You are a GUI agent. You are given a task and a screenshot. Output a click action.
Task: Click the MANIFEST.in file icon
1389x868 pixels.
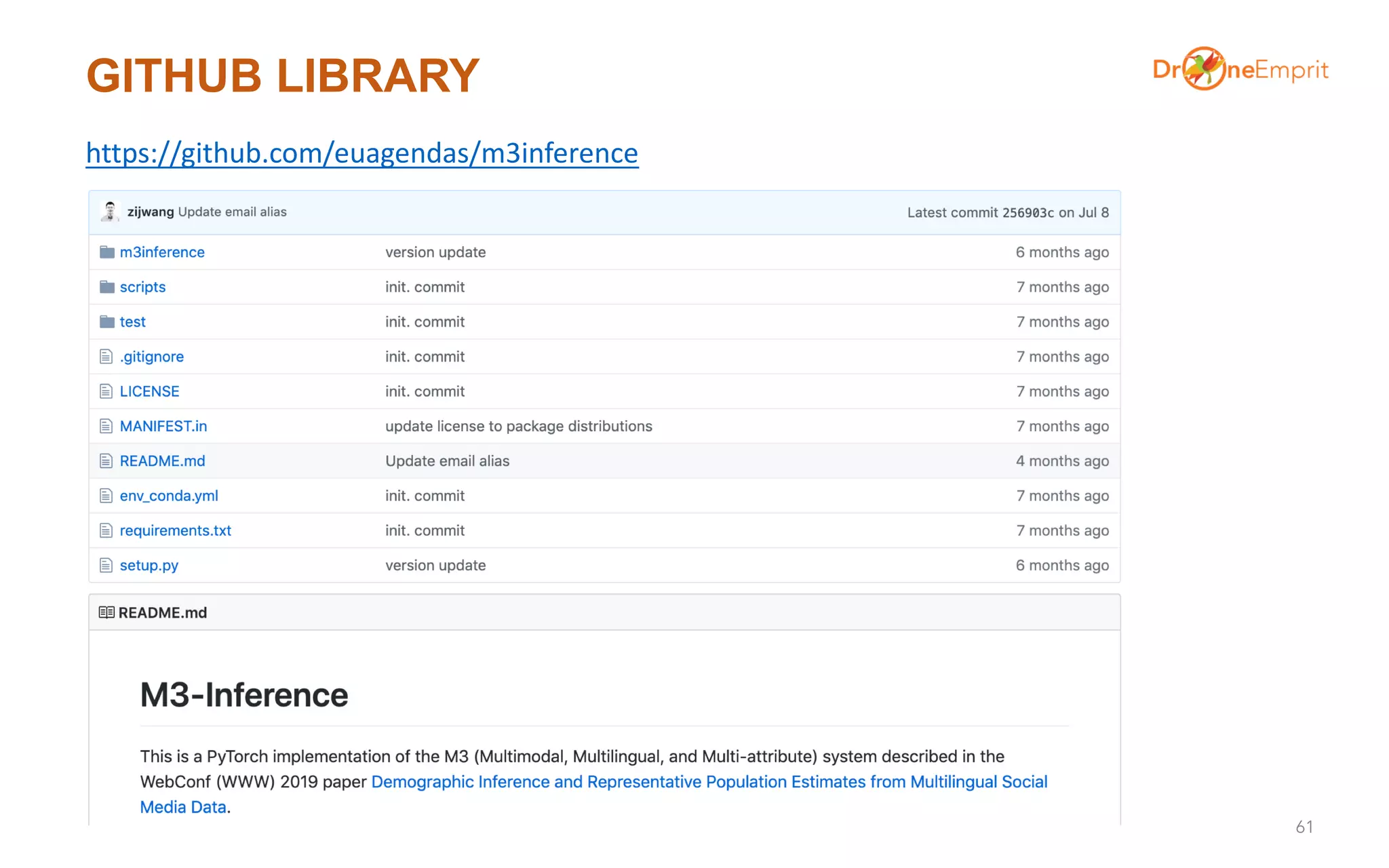[106, 426]
